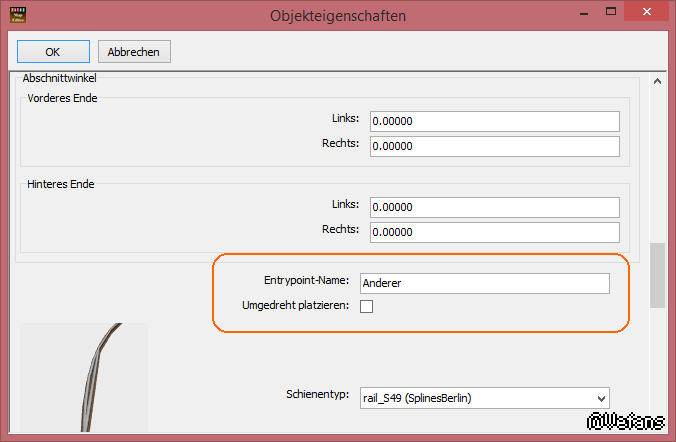Click the rail preview thumbnail
Viewport: 676px width, 442px height.
(84, 380)
